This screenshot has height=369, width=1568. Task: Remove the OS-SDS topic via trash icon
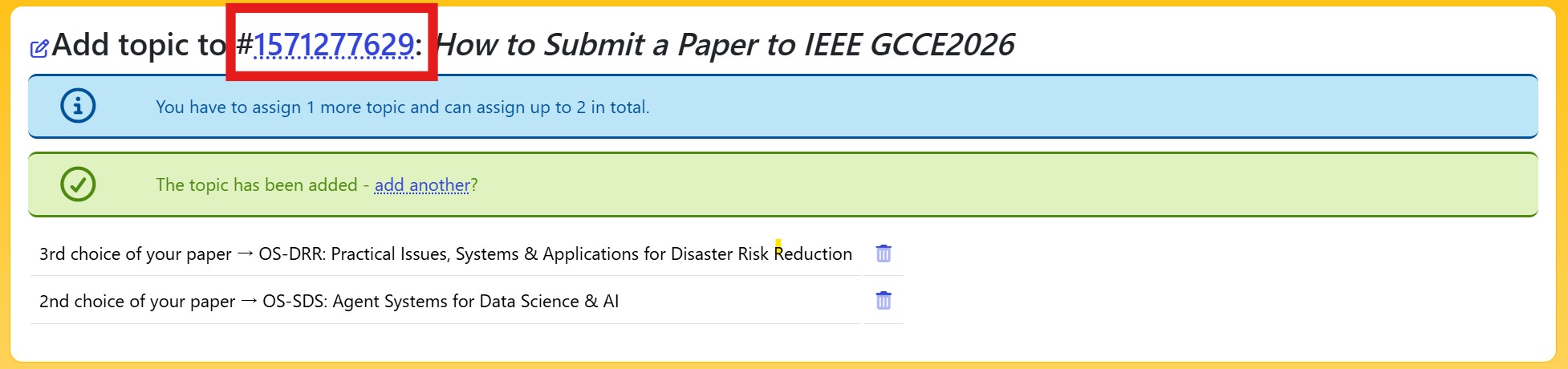(883, 301)
